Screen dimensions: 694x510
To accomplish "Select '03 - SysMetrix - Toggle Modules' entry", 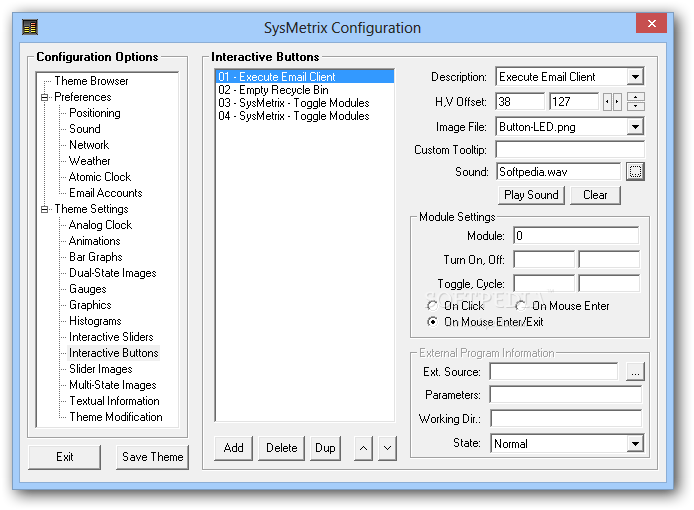I will tap(305, 103).
